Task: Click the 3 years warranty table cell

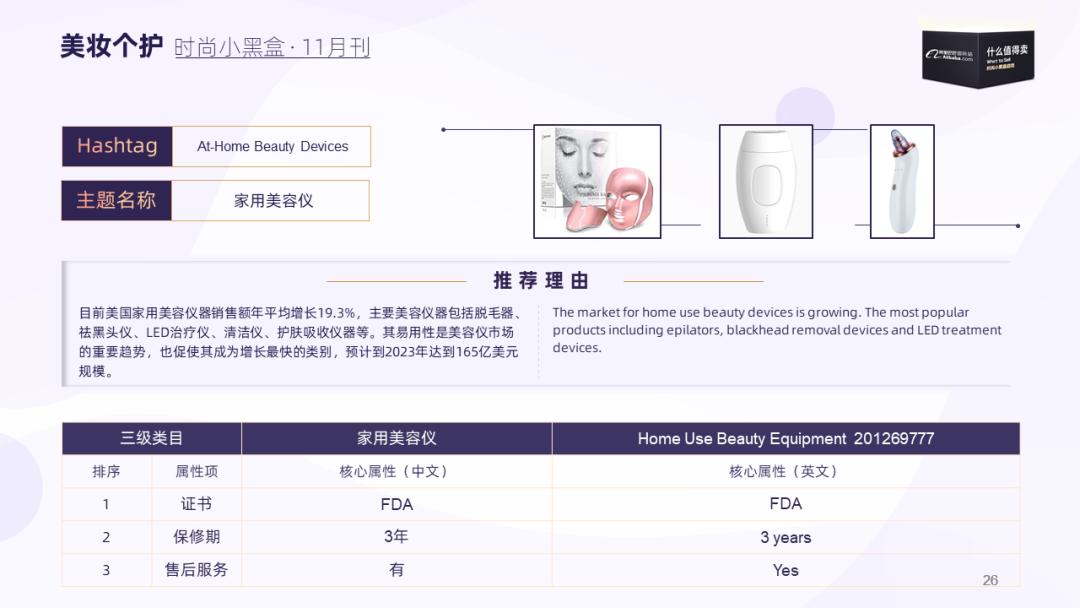Action: coord(786,537)
